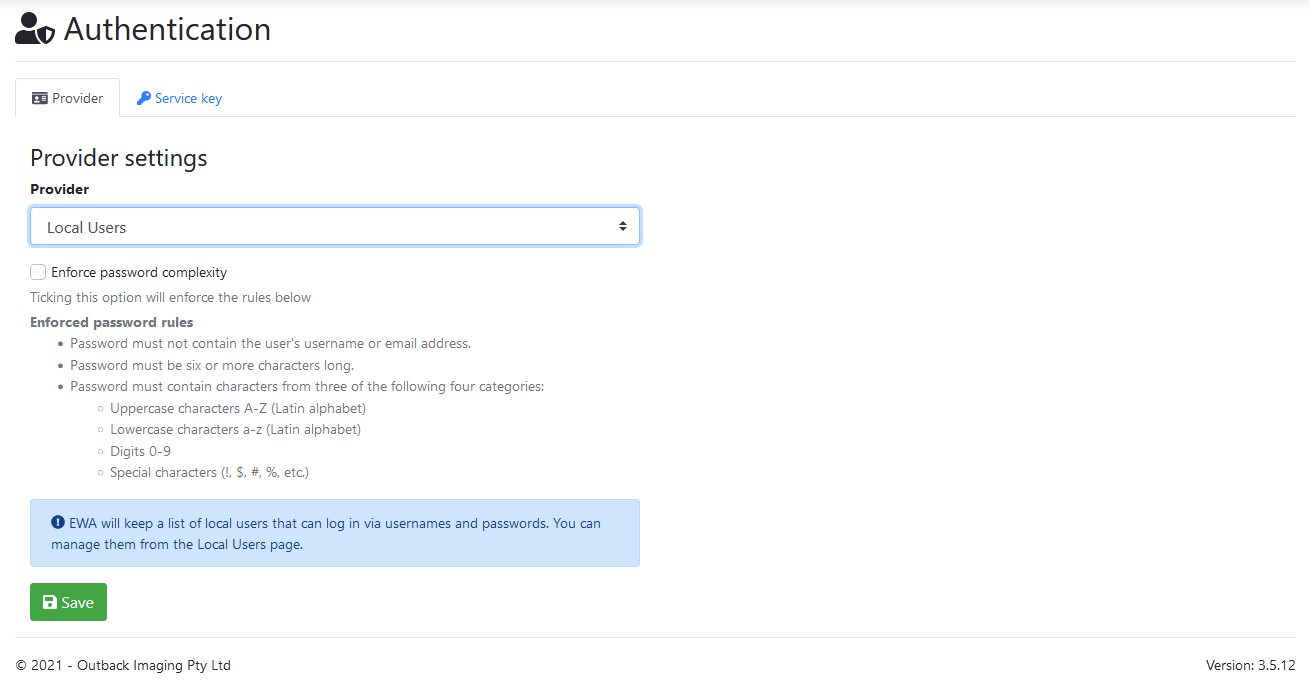This screenshot has height=696, width=1309.
Task: Click the Version 3.5.12 footer text
Action: pos(1250,665)
